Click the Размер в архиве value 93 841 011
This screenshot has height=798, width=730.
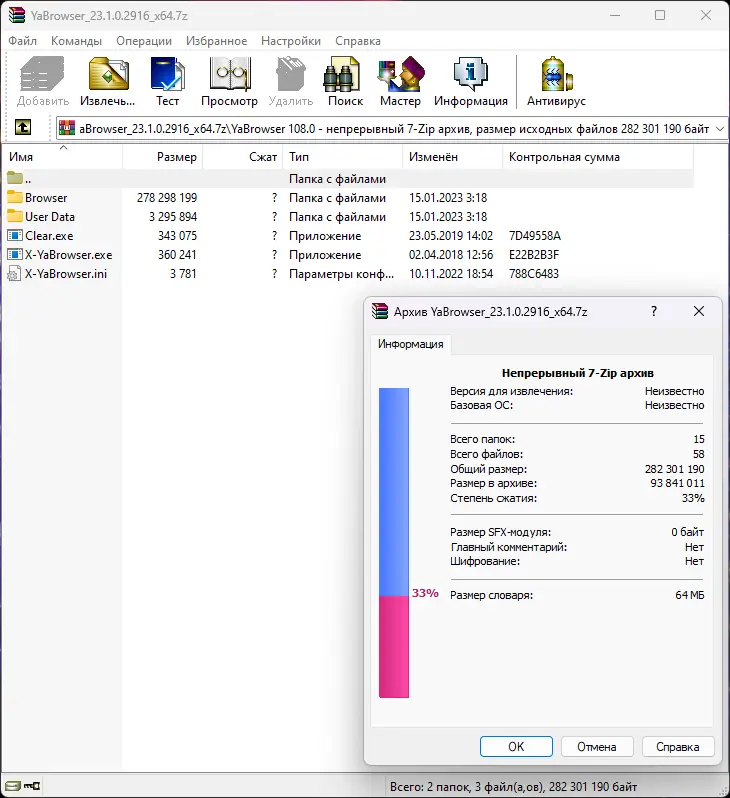tap(678, 483)
